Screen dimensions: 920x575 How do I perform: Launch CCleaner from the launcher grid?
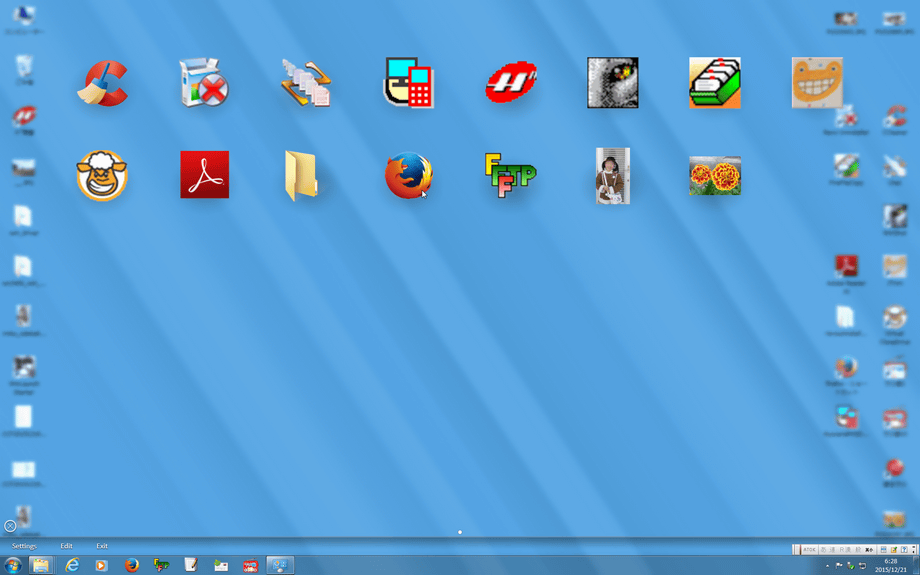pyautogui.click(x=103, y=83)
